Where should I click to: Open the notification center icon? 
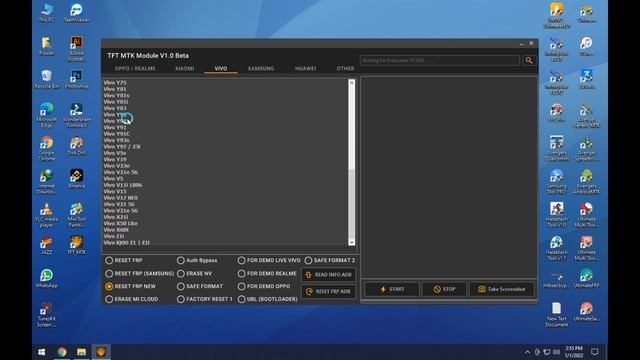[x=595, y=352]
